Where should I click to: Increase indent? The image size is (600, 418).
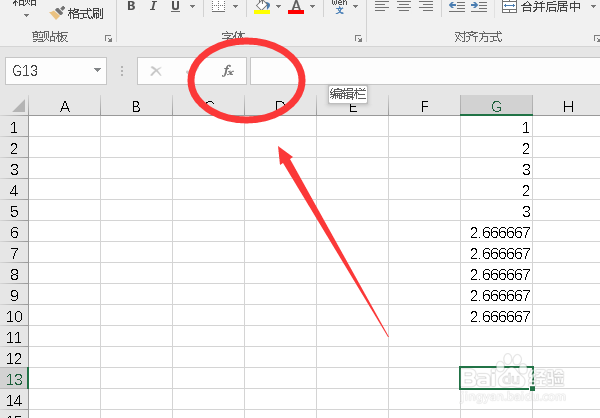(479, 6)
